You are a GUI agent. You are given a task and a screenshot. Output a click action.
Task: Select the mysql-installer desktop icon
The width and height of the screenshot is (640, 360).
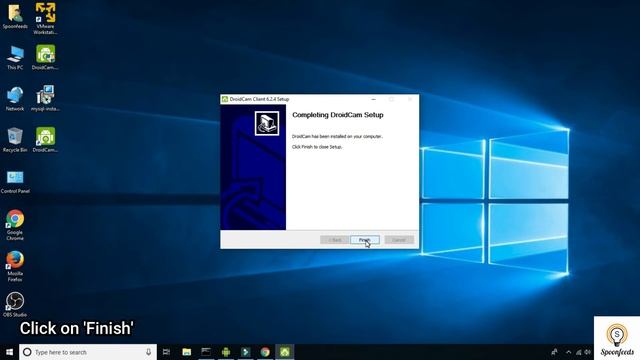point(45,99)
